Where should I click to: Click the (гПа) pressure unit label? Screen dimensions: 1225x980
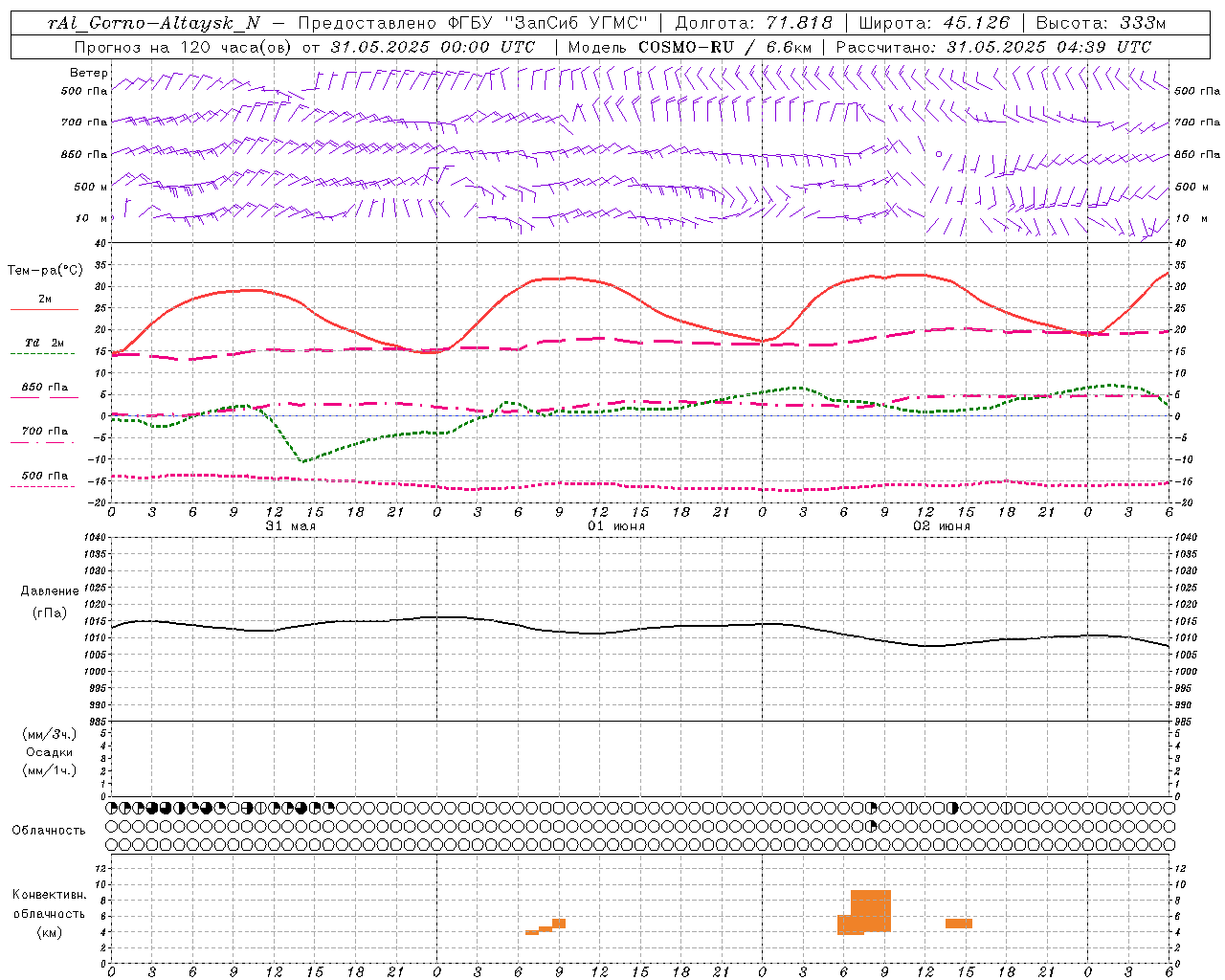pyautogui.click(x=50, y=613)
